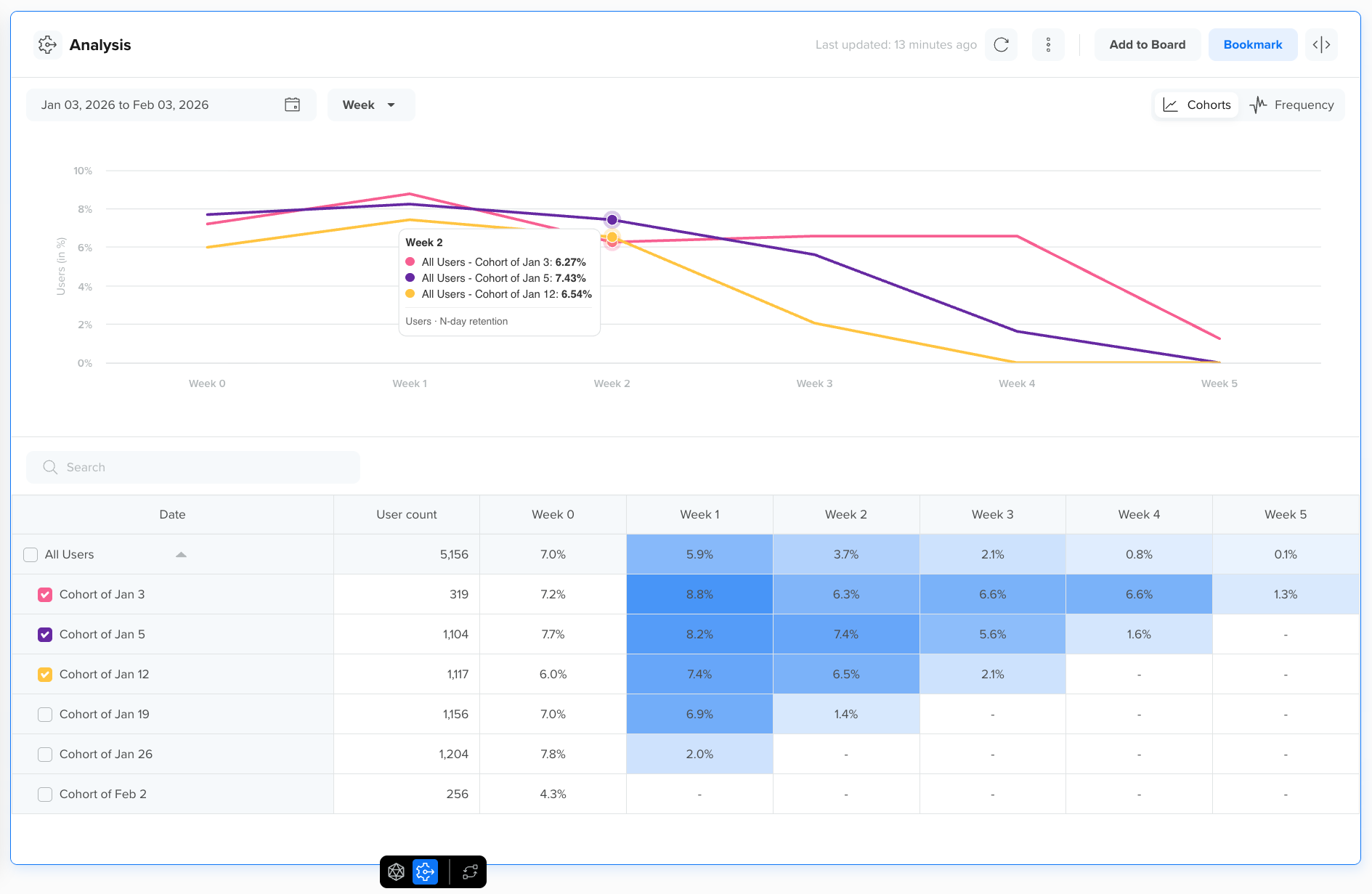
Task: Click the 6.5% cell for Cohort of Jan 12
Action: click(846, 675)
